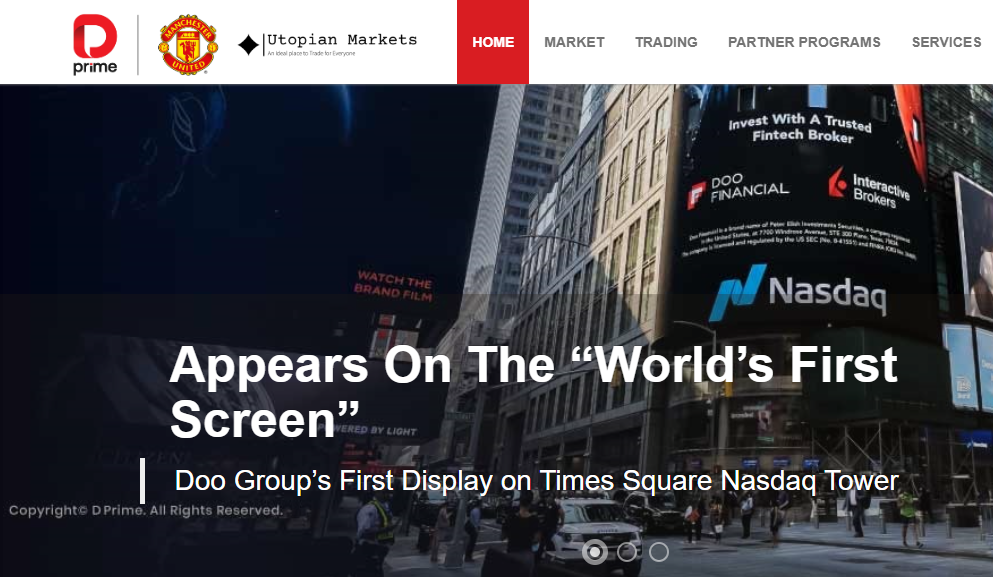Click the "Copyright© D Prime. All Rights Reserved." text
The image size is (993, 577).
point(146,510)
